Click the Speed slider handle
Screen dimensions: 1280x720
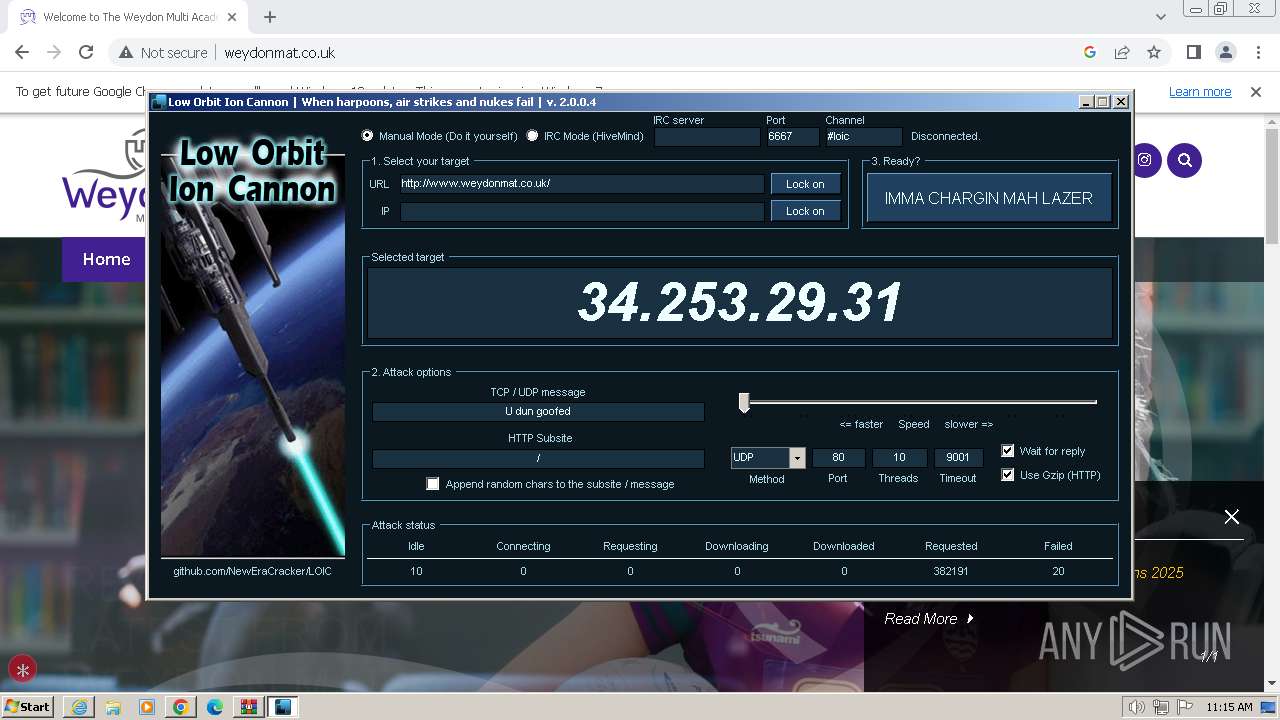pos(744,402)
